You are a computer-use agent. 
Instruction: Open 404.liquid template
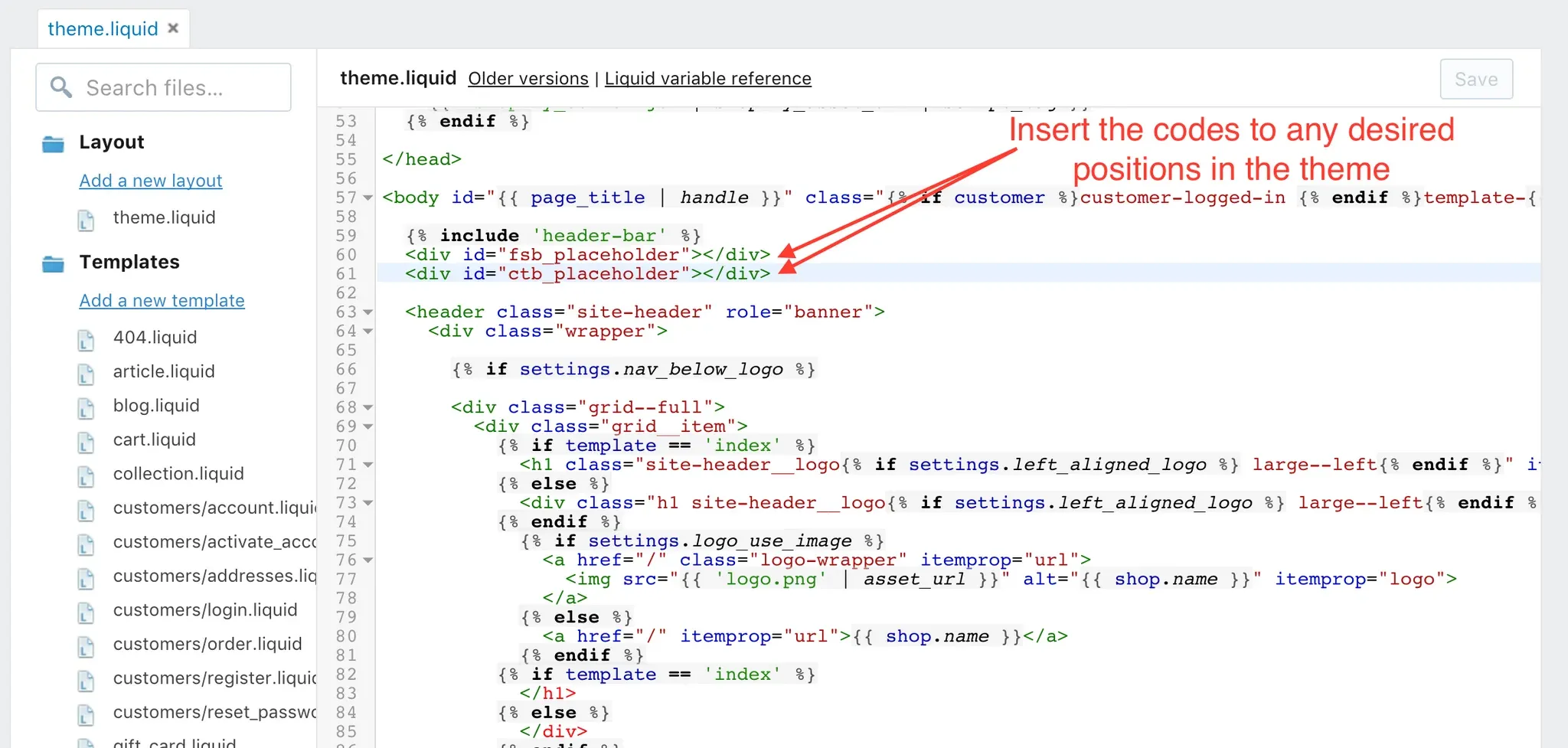click(155, 337)
